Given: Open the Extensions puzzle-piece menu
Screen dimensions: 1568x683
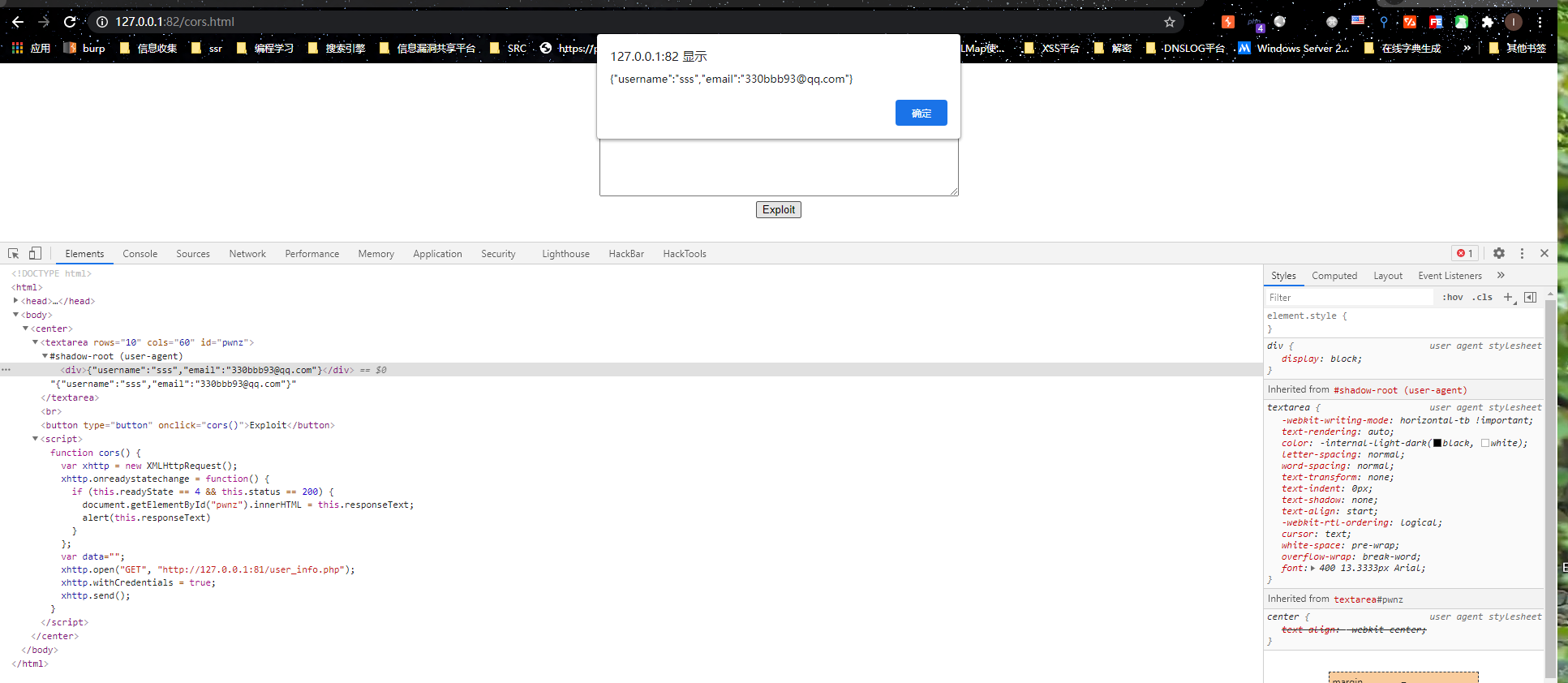Looking at the screenshot, I should [1487, 22].
